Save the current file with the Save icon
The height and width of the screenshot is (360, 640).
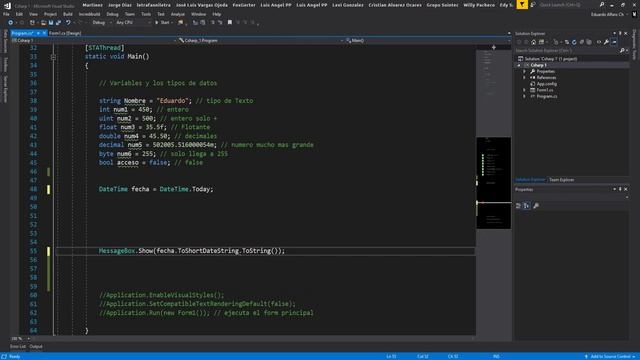pos(51,22)
